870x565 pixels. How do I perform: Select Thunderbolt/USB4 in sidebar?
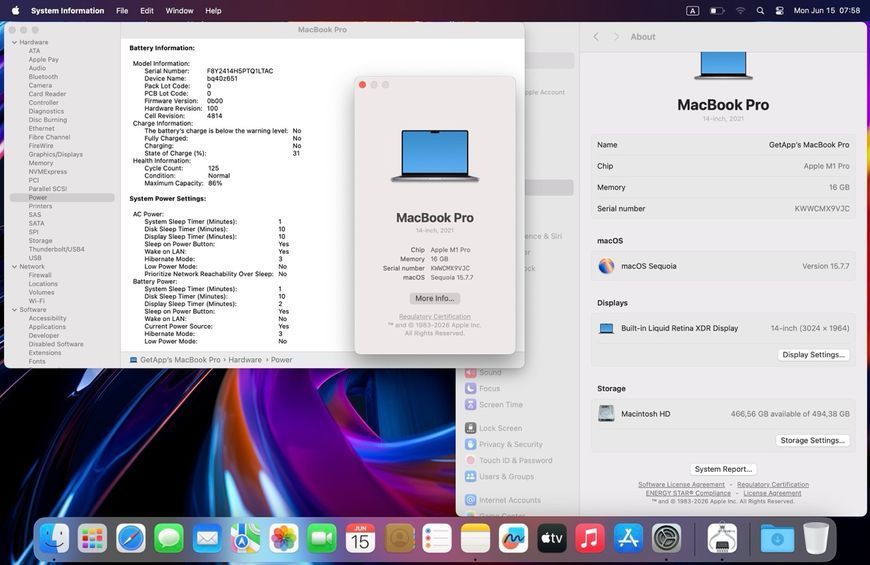[57, 249]
